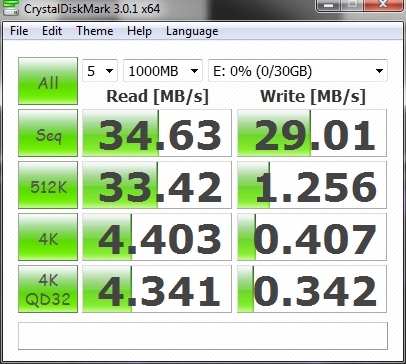Open the Language menu
Screen dimensions: 406x364
point(192,31)
